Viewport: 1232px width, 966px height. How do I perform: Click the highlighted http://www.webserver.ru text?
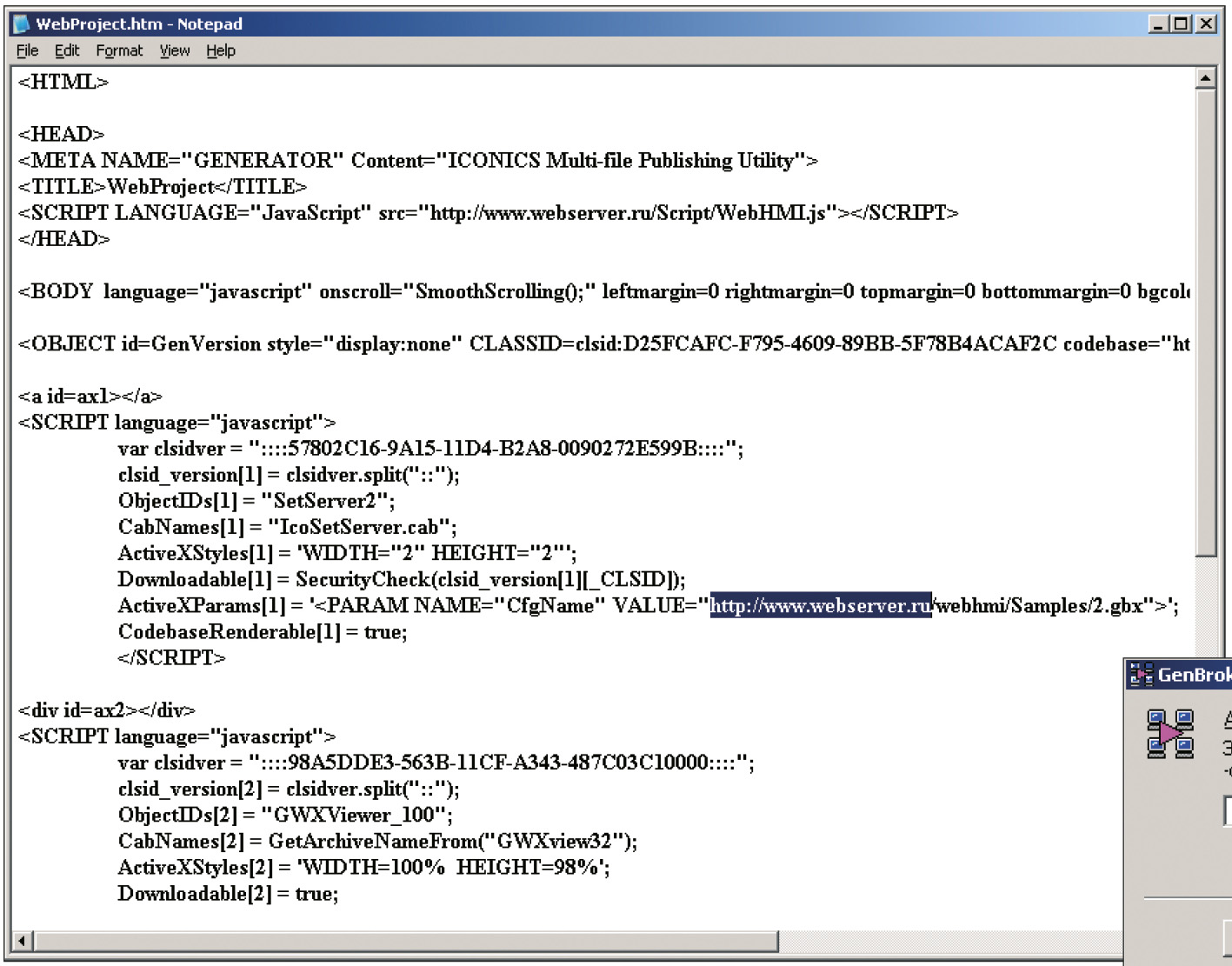point(821,605)
